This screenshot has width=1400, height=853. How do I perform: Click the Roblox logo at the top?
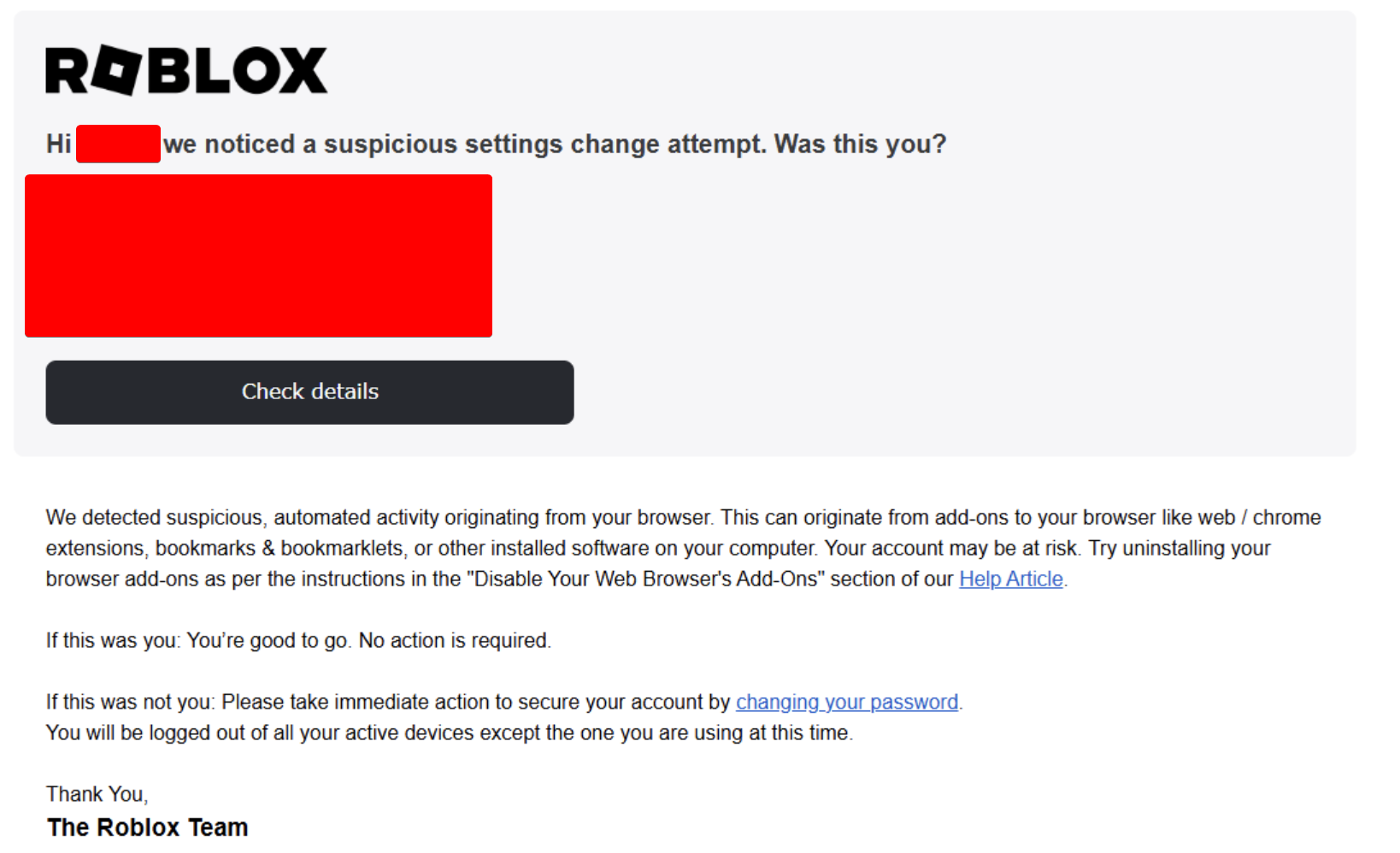[x=186, y=70]
